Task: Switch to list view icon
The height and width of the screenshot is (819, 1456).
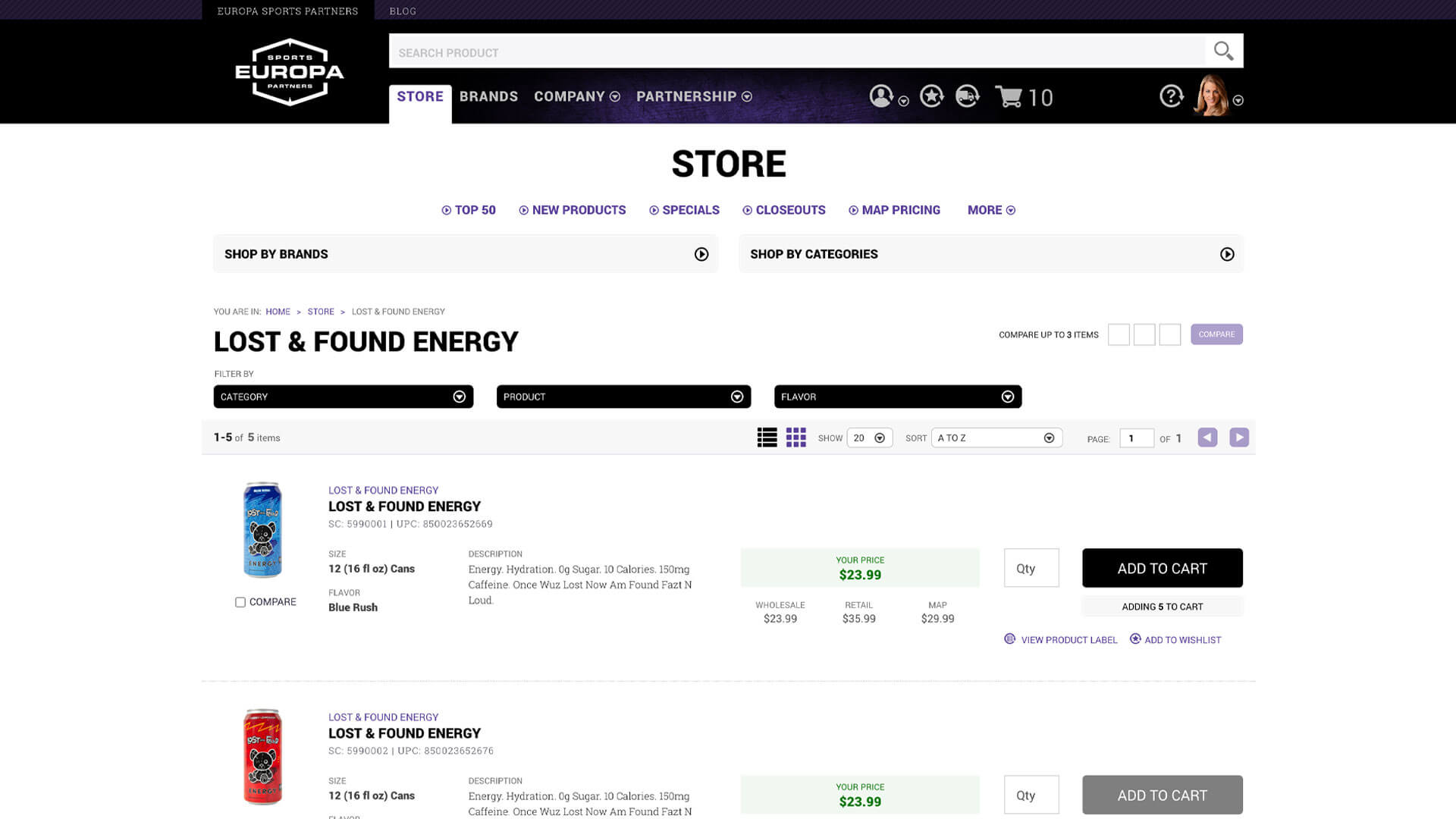Action: (767, 438)
